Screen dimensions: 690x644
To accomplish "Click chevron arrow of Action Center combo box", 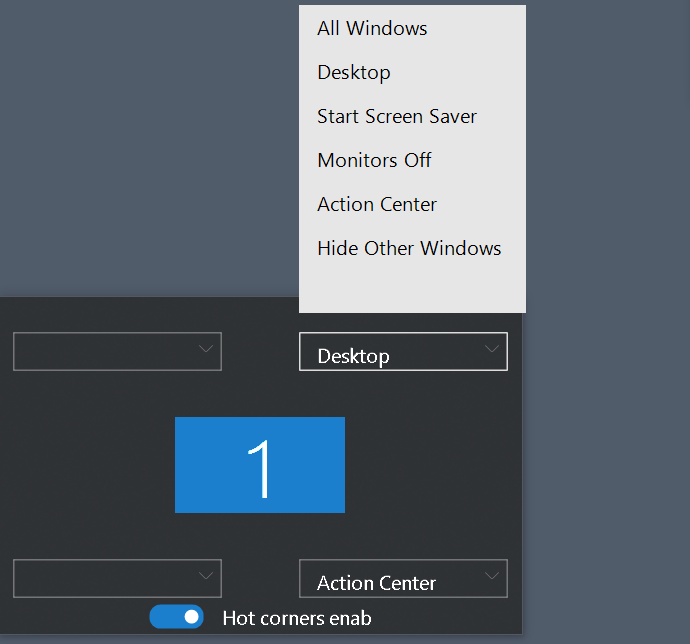I will (492, 576).
